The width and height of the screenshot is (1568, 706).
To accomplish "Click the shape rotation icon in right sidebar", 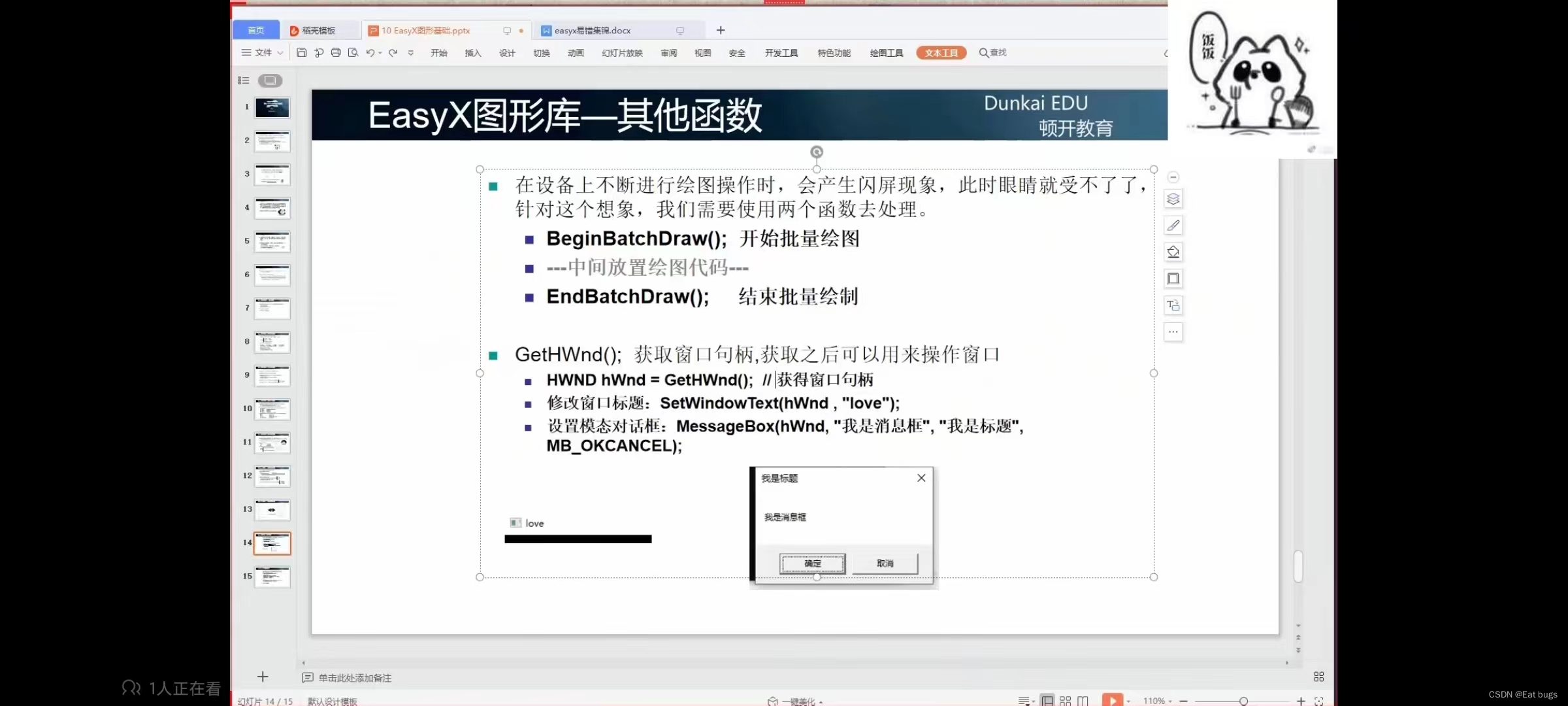I will pyautogui.click(x=1173, y=252).
